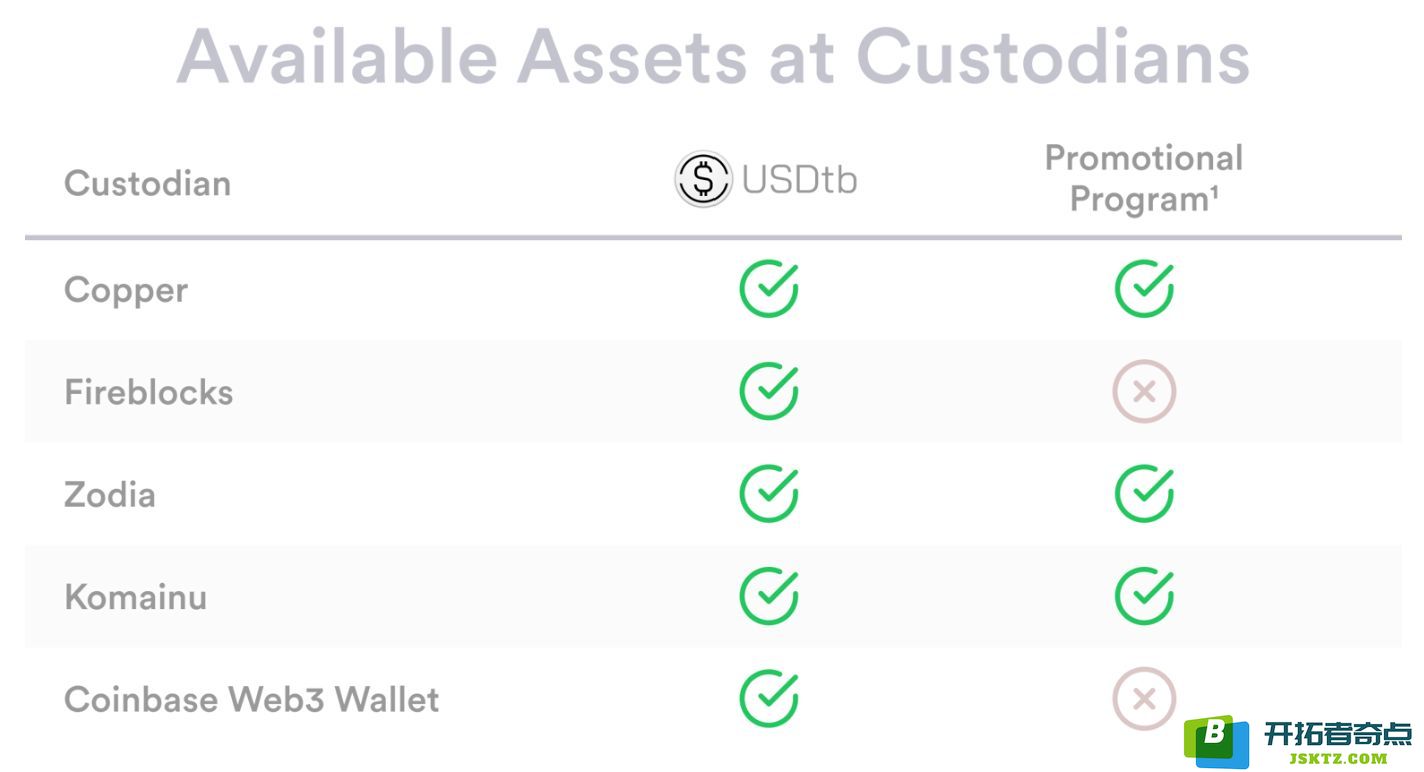Click Copper's Promotional Program checkmark
This screenshot has height=772, width=1424.
click(x=1144, y=289)
